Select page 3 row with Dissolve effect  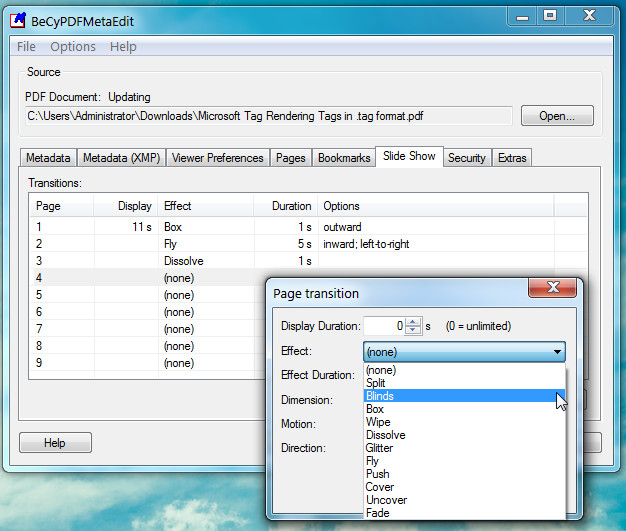tap(308, 261)
